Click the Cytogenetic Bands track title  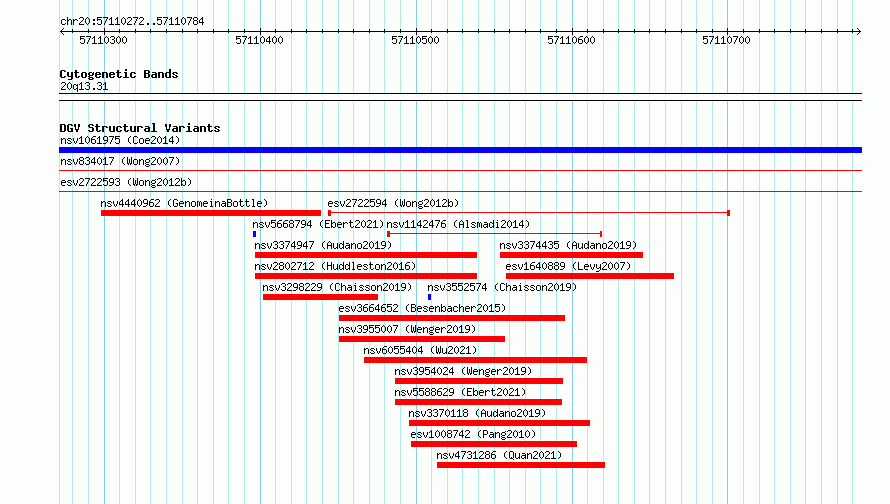point(119,74)
